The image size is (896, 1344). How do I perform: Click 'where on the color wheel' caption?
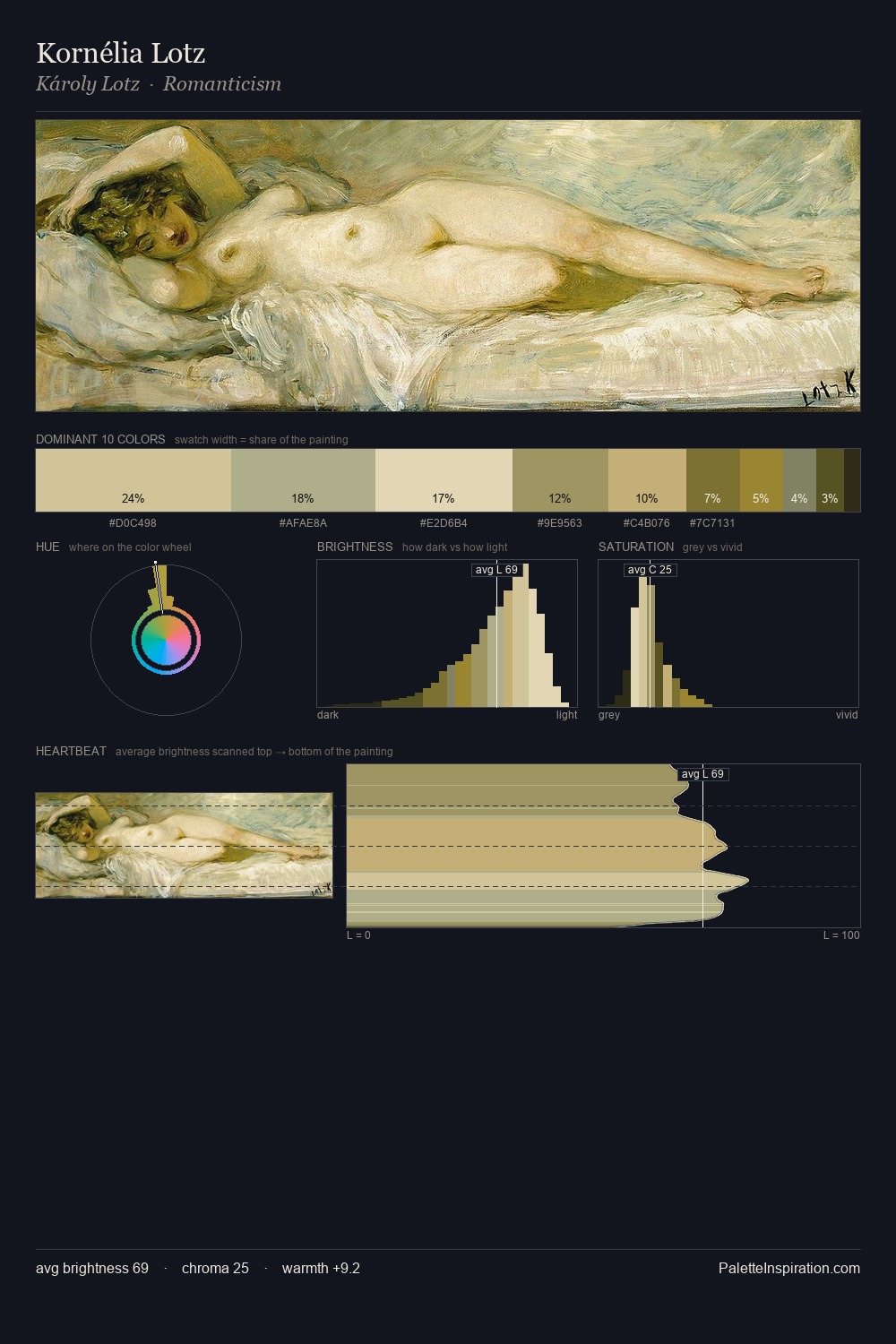130,547
